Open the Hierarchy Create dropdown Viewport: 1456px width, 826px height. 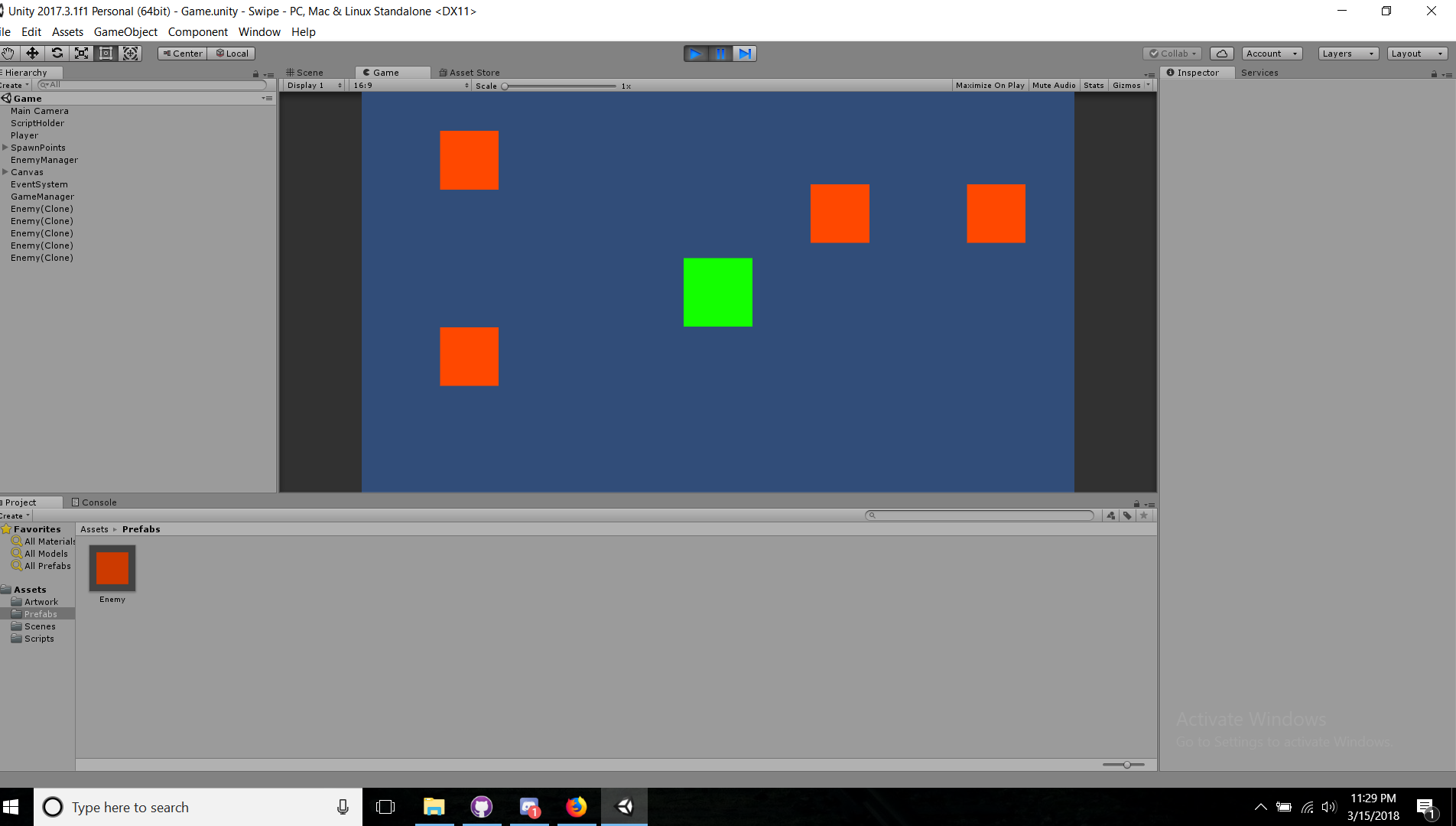[x=15, y=85]
